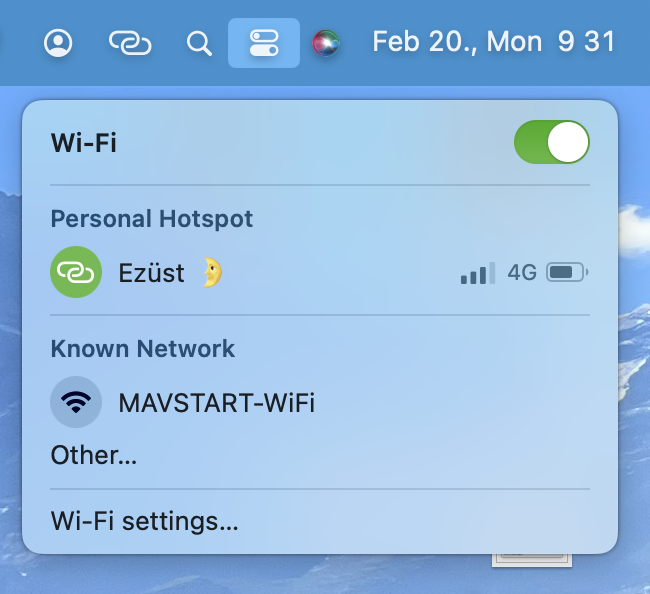Click the Wi-Fi signal icon beside MAVSTART-WiFi
The image size is (650, 594).
click(76, 402)
